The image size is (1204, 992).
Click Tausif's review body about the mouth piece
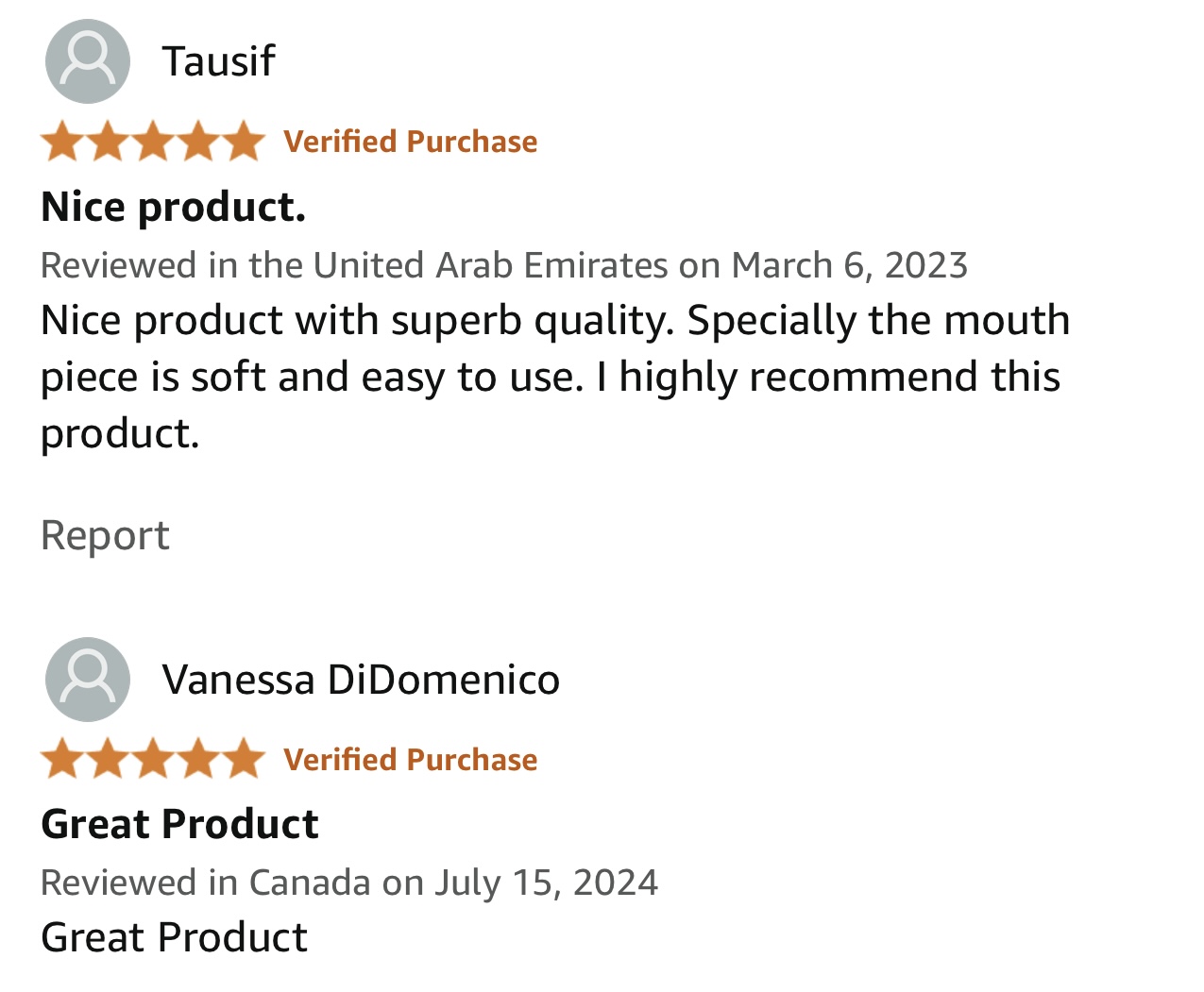[x=554, y=321]
